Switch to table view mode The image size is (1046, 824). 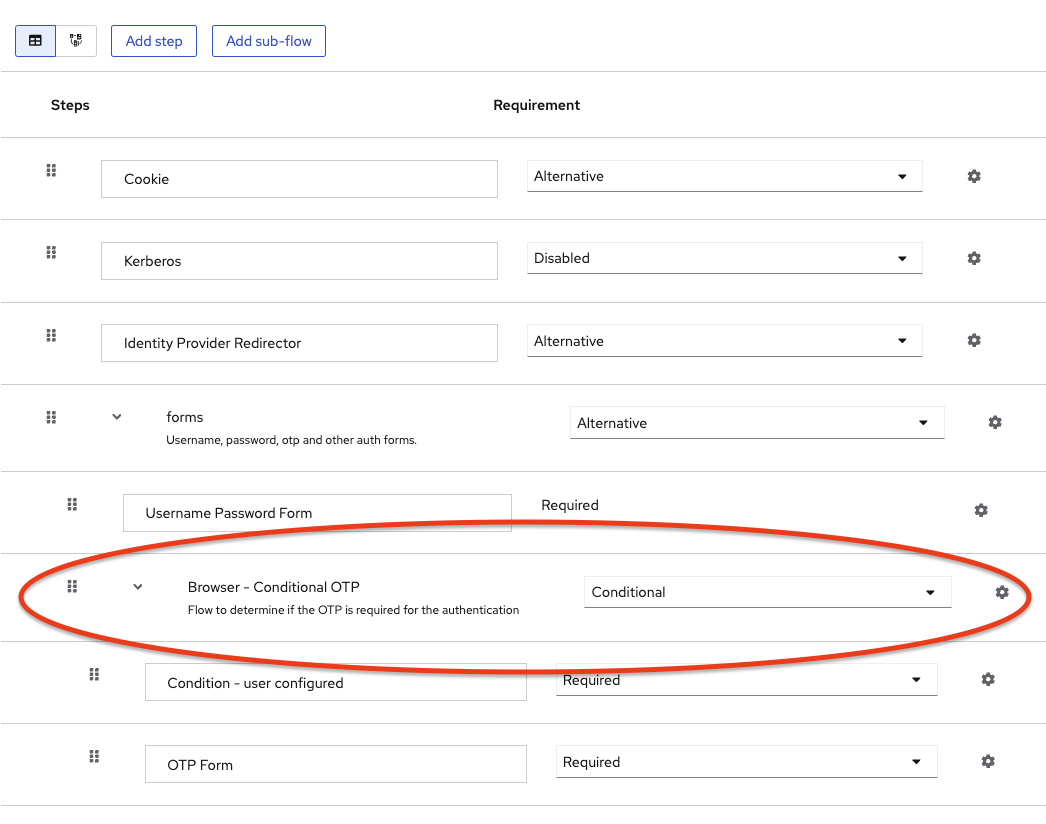(35, 41)
